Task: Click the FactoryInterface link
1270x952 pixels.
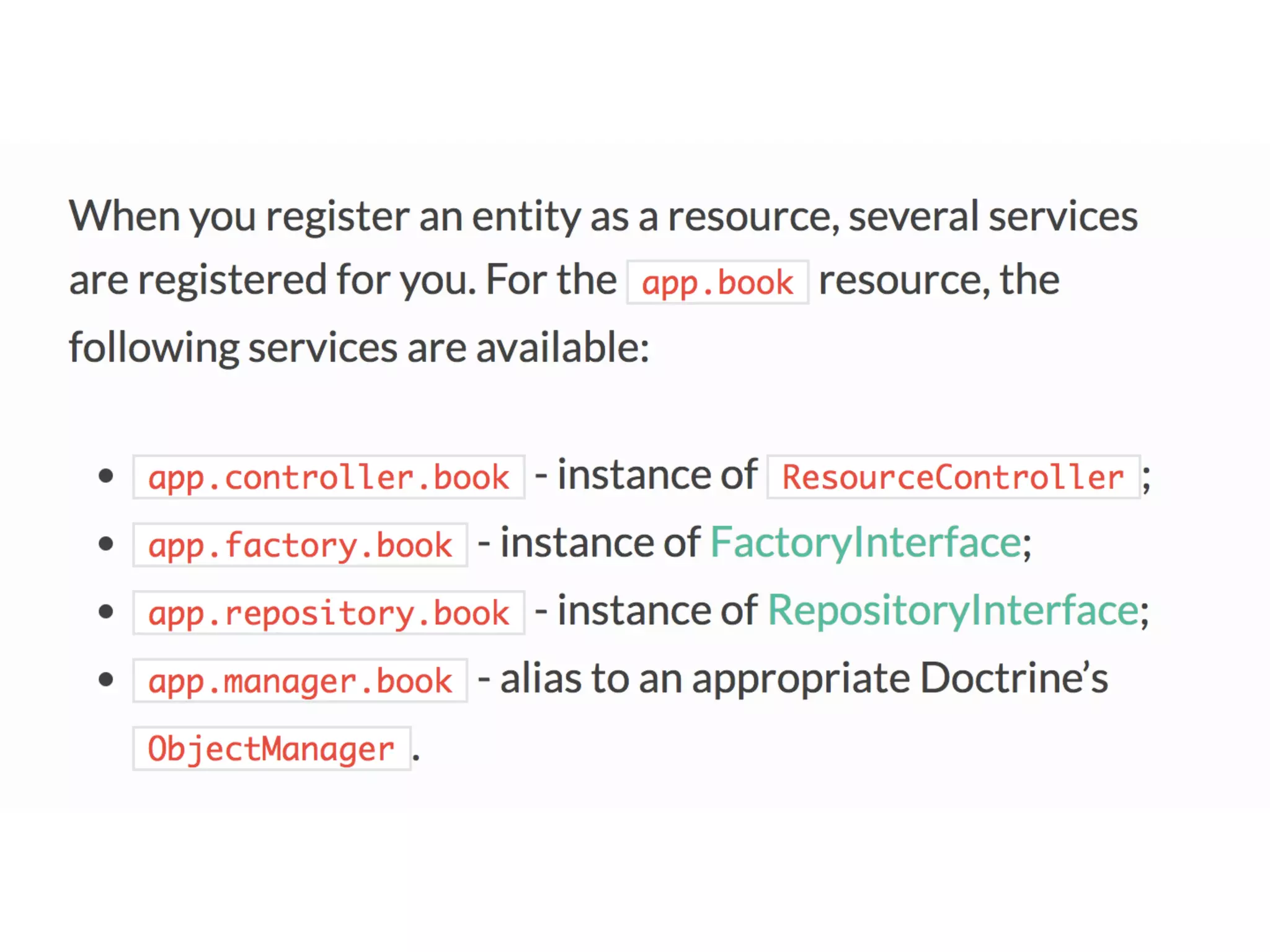Action: click(865, 543)
